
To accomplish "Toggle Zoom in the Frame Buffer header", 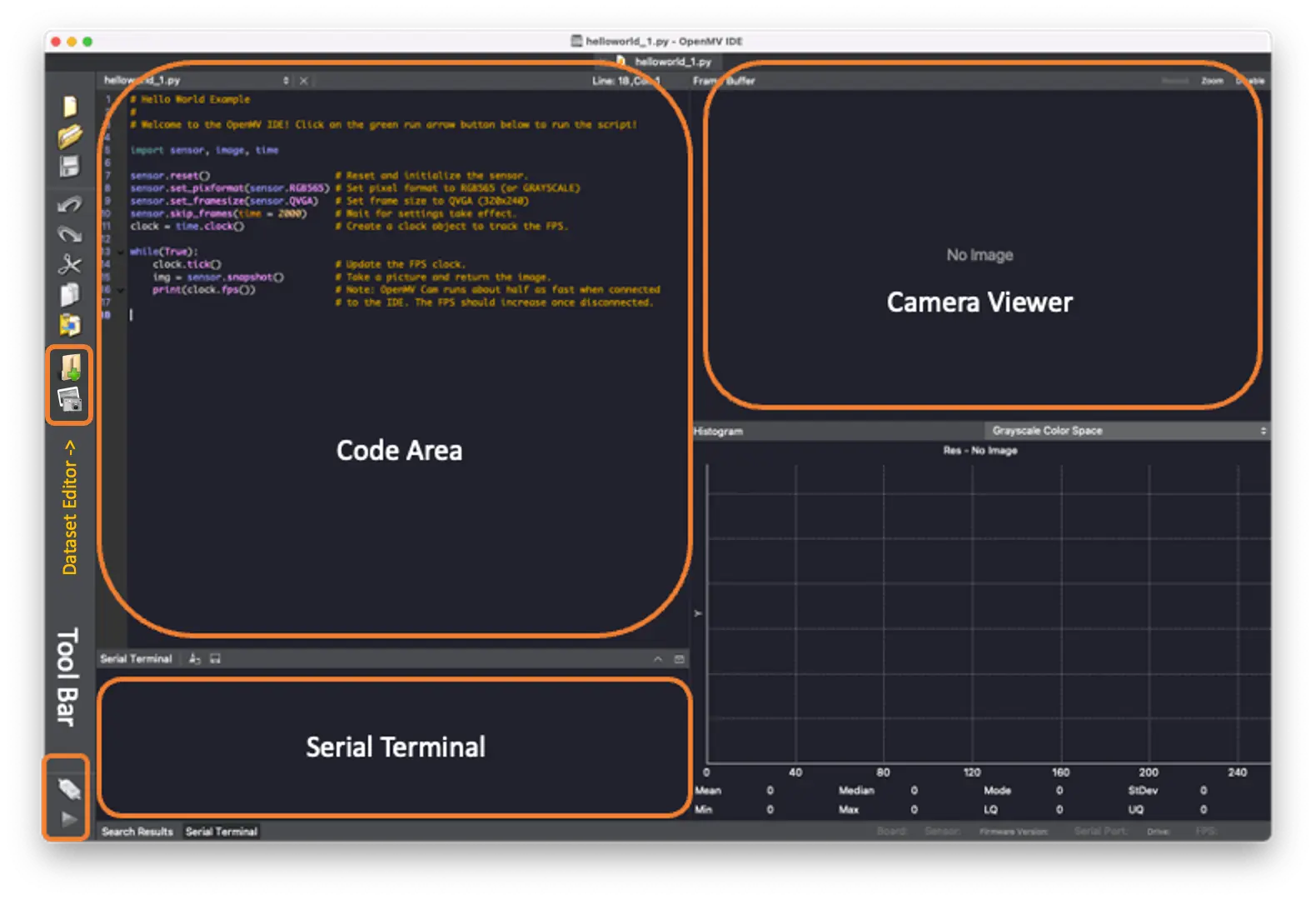I will [x=1212, y=81].
